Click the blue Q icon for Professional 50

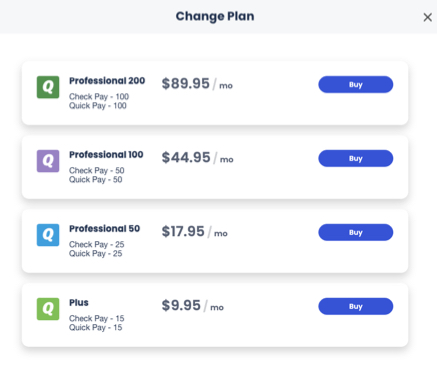click(48, 235)
